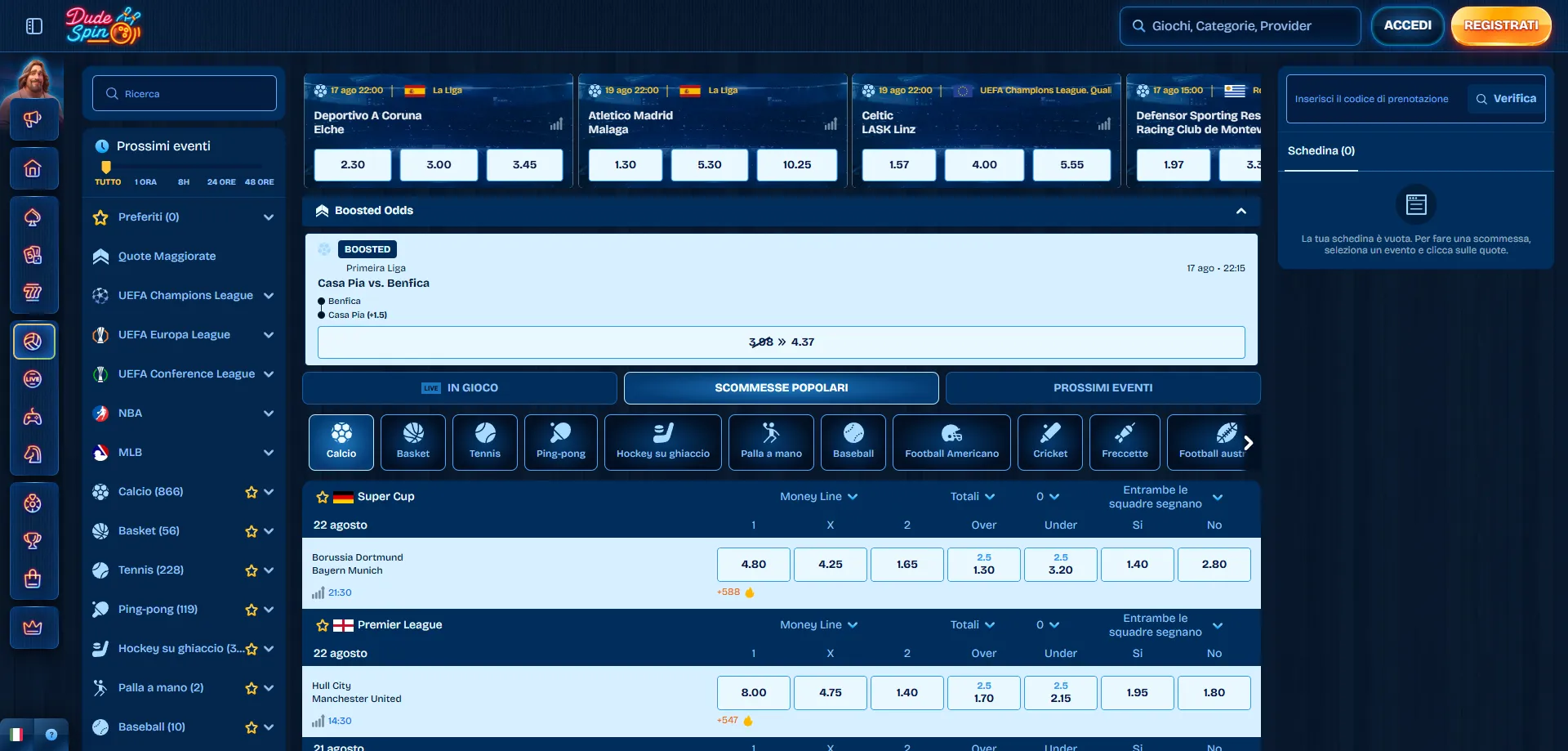The image size is (1568, 751).
Task: Click statistics bars icon for Atletico Madrid match
Action: pyautogui.click(x=831, y=124)
